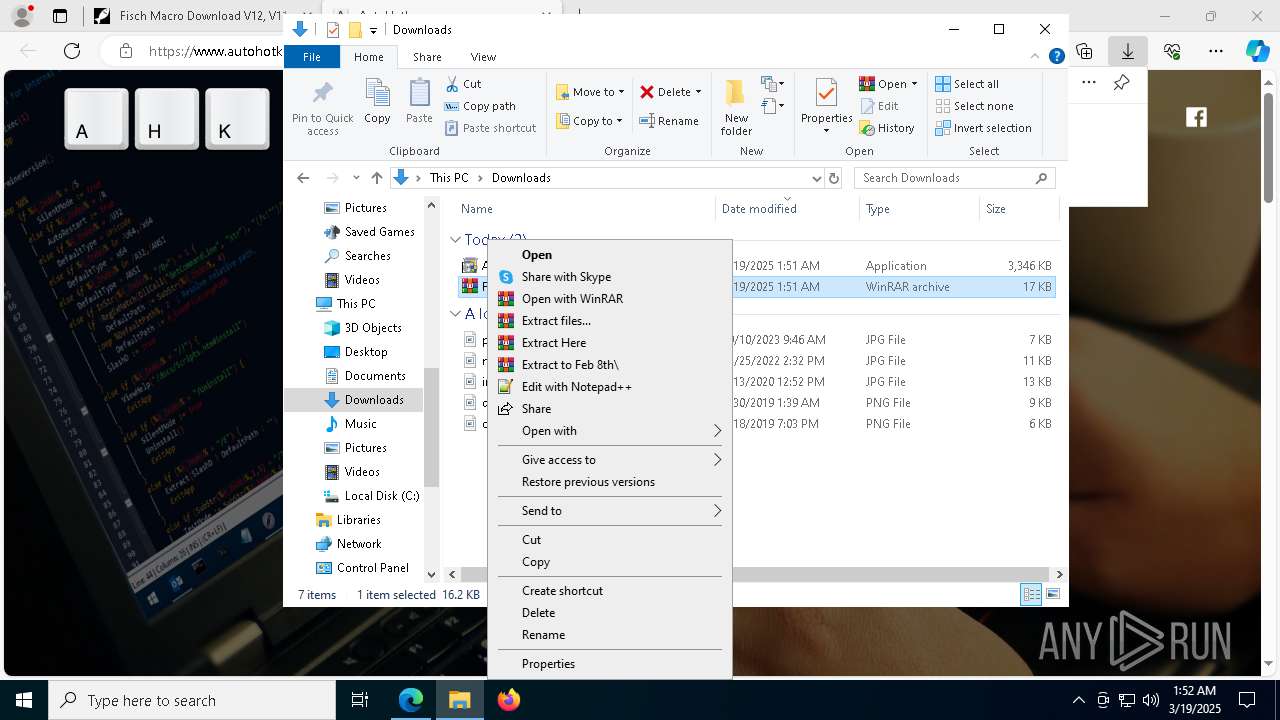This screenshot has width=1280, height=720.
Task: Expand the address bar history dropdown
Action: (x=816, y=178)
